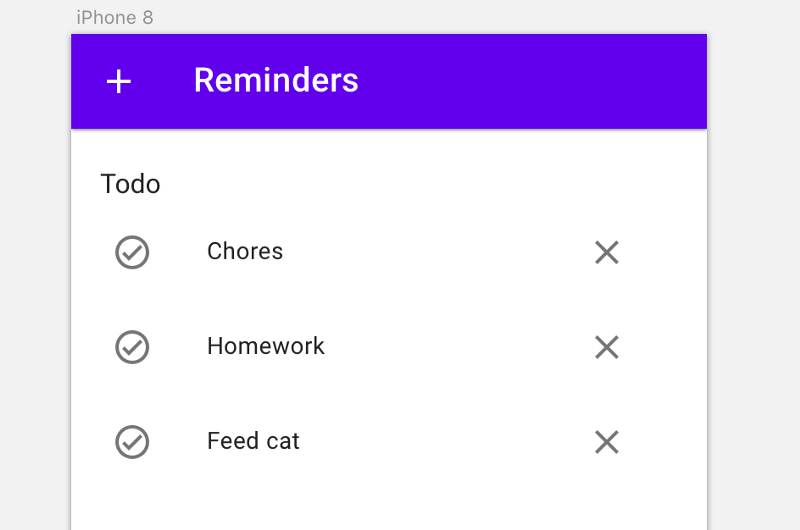Click blank space between Homework and its X

point(459,347)
